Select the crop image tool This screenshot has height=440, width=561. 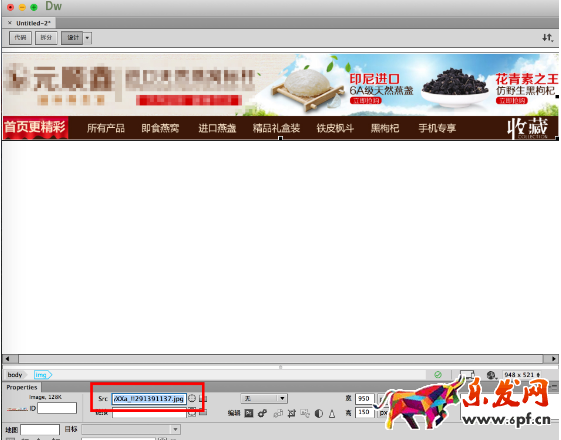coord(292,414)
